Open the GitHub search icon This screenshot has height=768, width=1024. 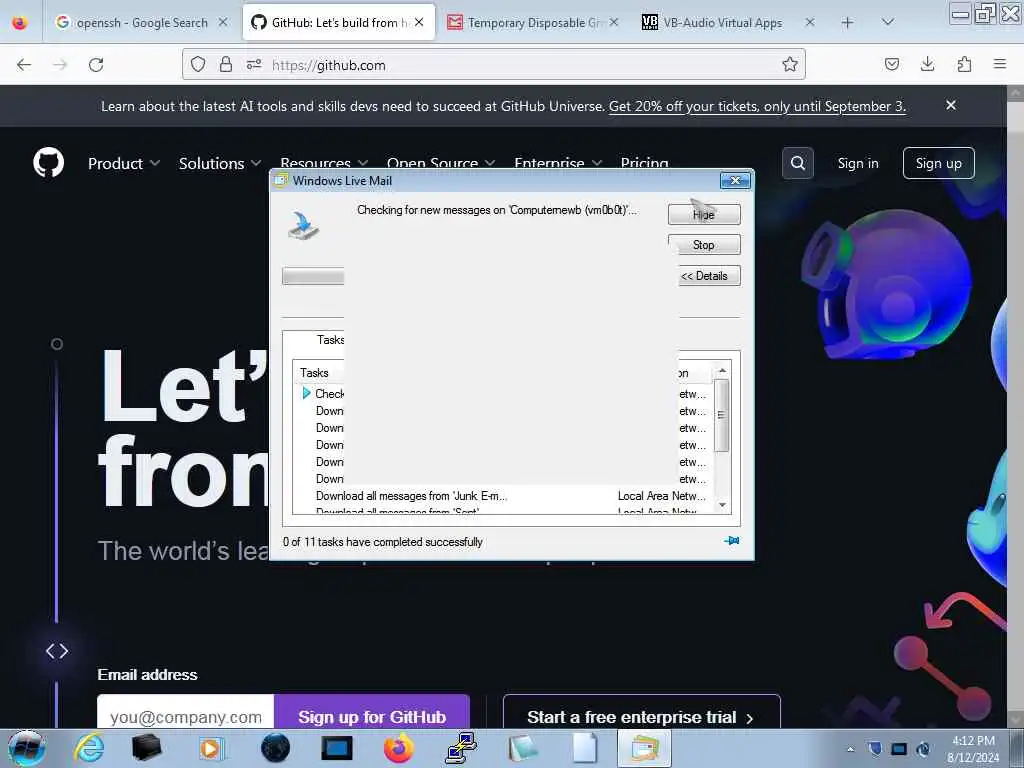[797, 163]
